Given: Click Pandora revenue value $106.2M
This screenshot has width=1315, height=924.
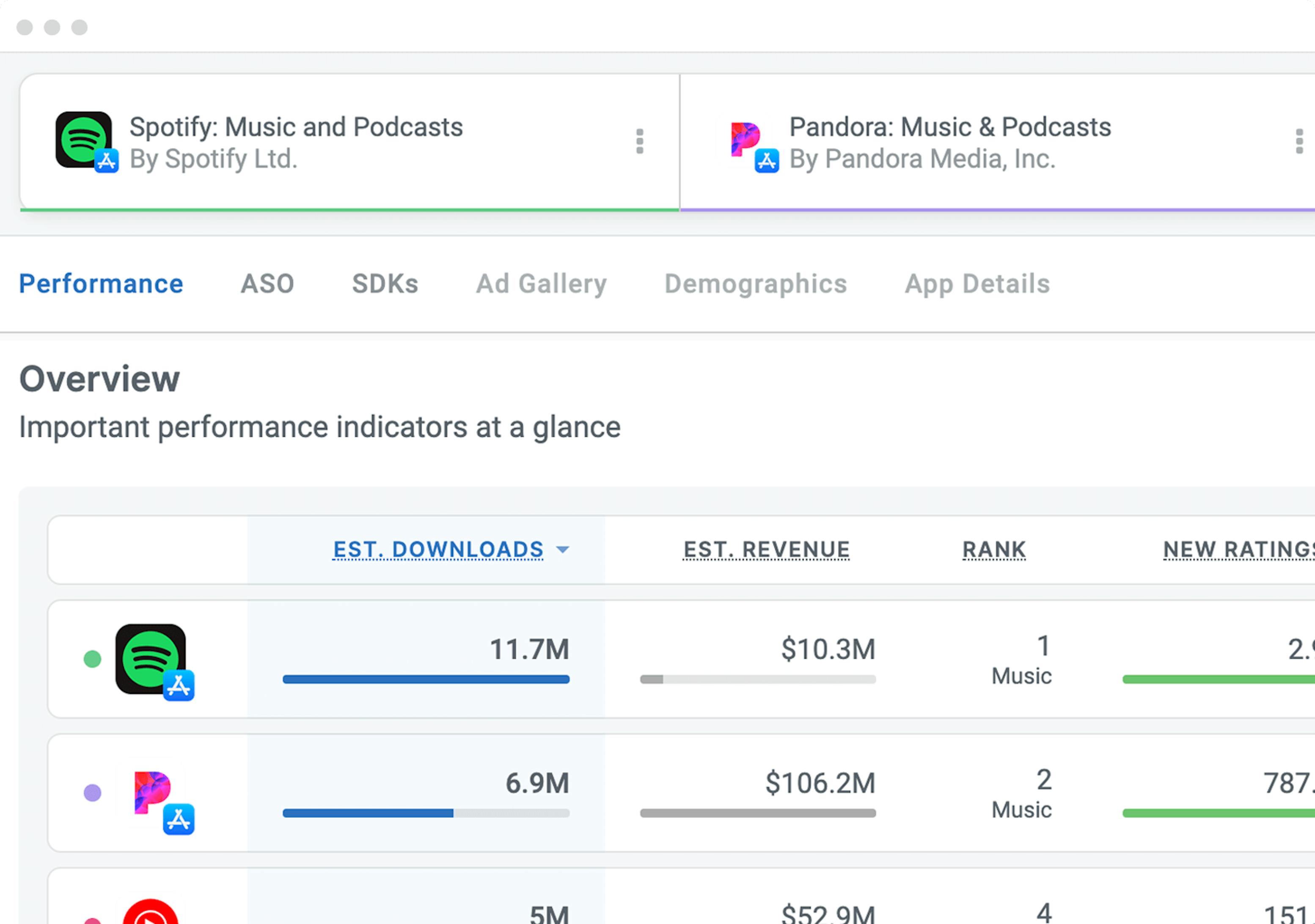Looking at the screenshot, I should pos(820,783).
